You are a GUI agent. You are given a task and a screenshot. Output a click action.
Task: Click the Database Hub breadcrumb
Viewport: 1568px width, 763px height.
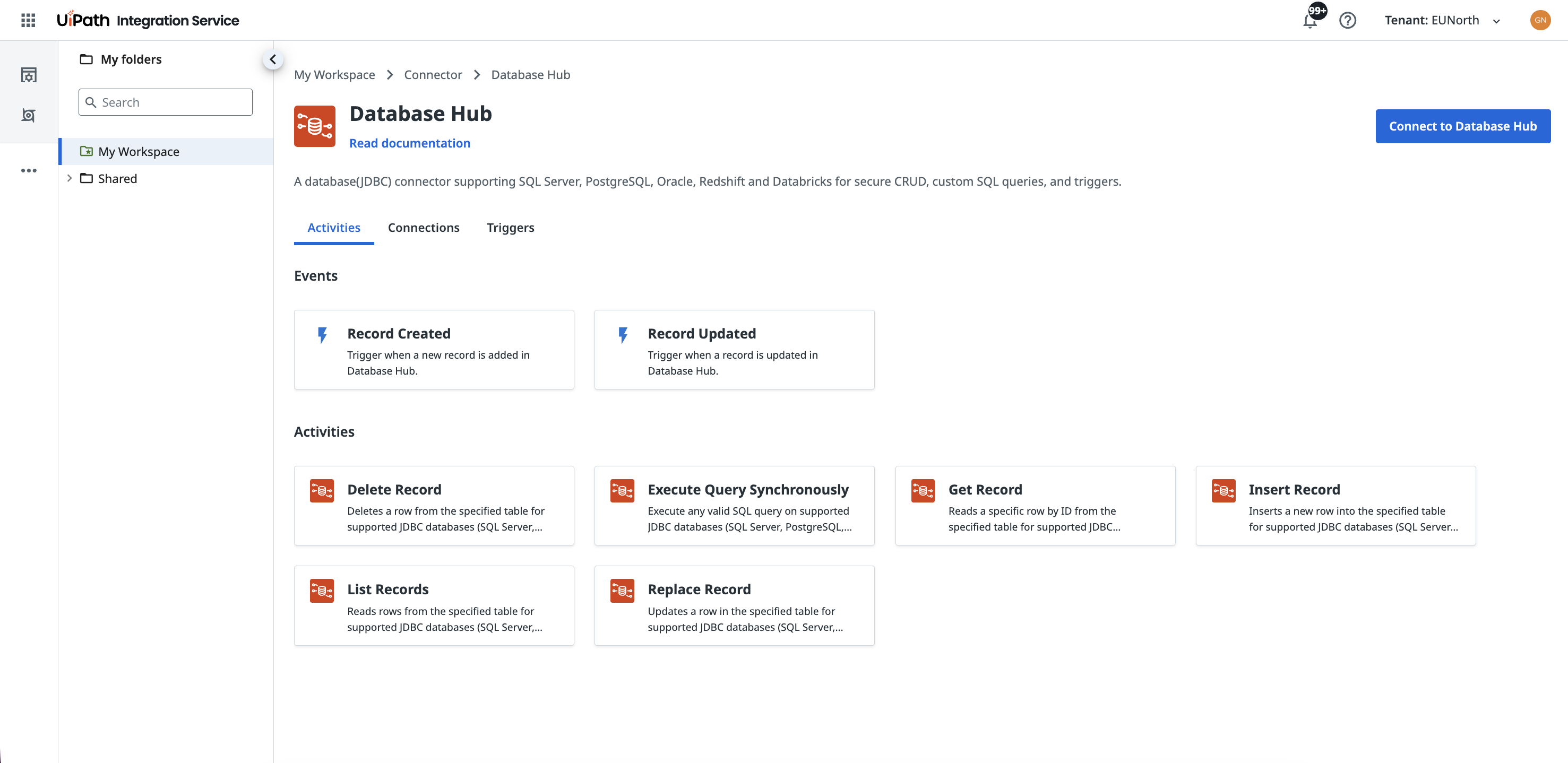pos(530,74)
